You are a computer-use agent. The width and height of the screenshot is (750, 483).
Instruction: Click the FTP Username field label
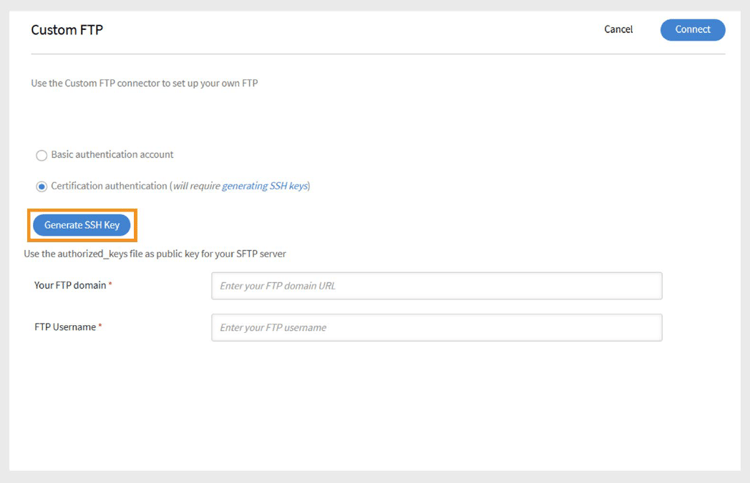tap(65, 327)
